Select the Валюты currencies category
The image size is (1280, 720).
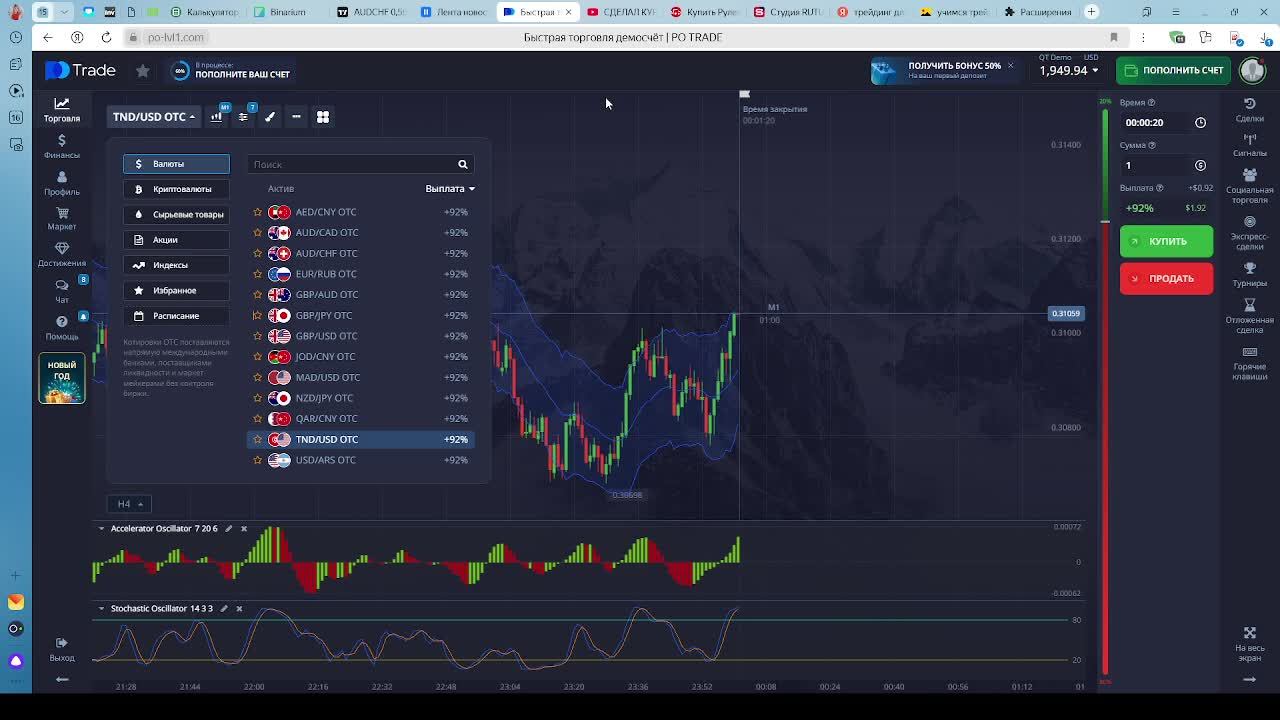pyautogui.click(x=176, y=164)
